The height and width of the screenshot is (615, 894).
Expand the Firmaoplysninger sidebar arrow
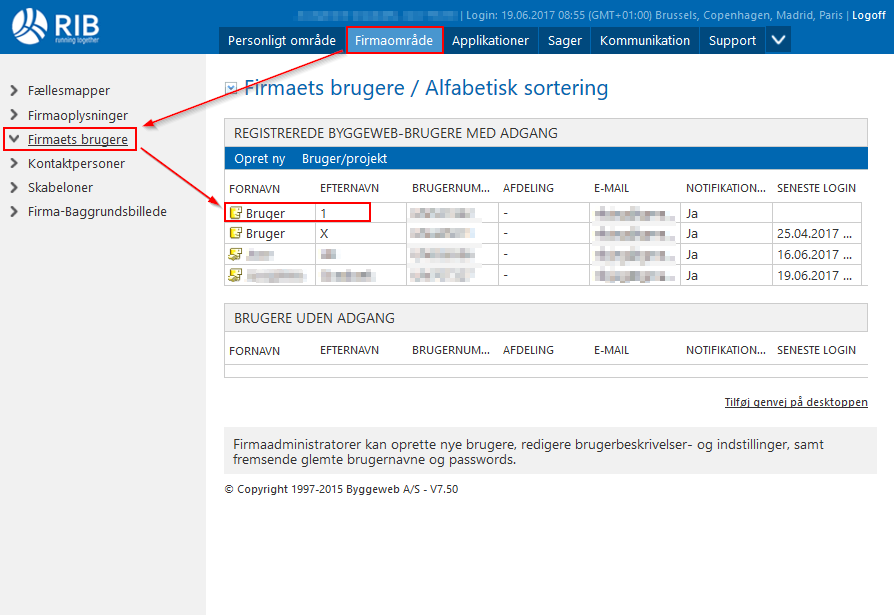[14, 116]
